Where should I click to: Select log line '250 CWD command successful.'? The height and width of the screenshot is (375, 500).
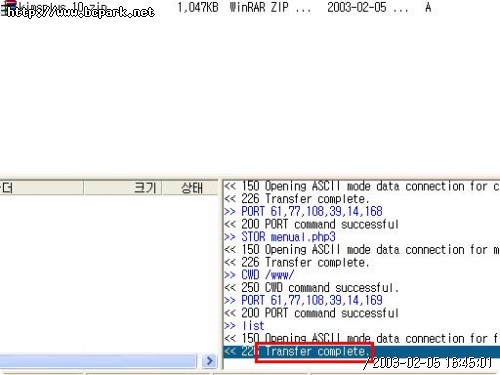pos(311,288)
